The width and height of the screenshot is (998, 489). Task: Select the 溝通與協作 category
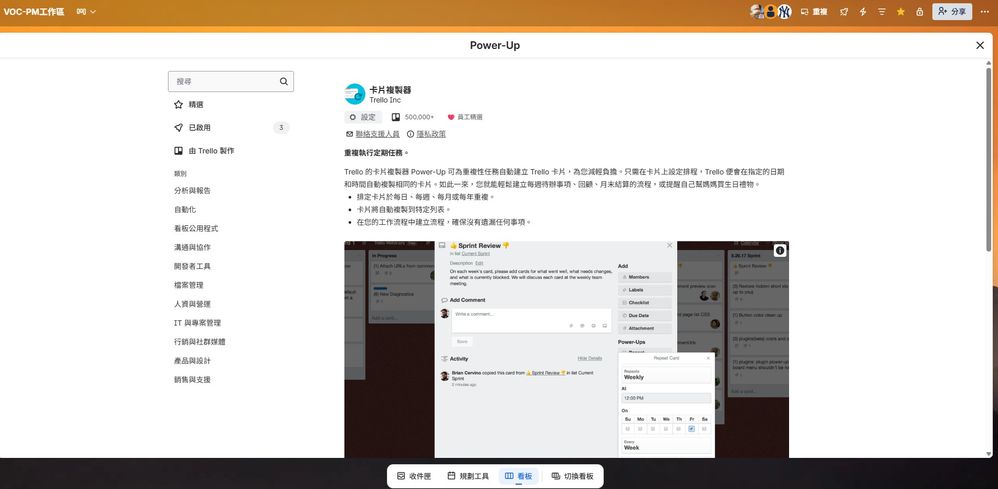pyautogui.click(x=192, y=247)
